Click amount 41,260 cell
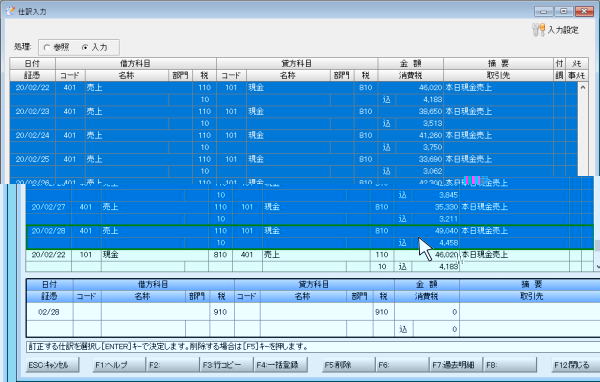 tap(411, 135)
